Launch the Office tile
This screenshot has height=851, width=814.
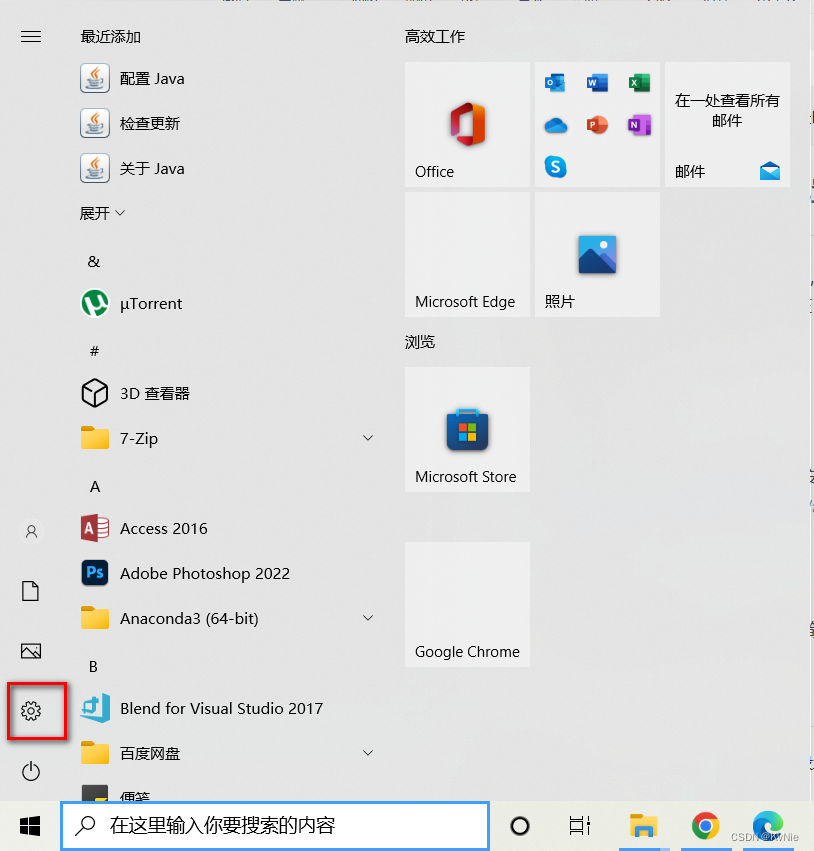pos(467,124)
